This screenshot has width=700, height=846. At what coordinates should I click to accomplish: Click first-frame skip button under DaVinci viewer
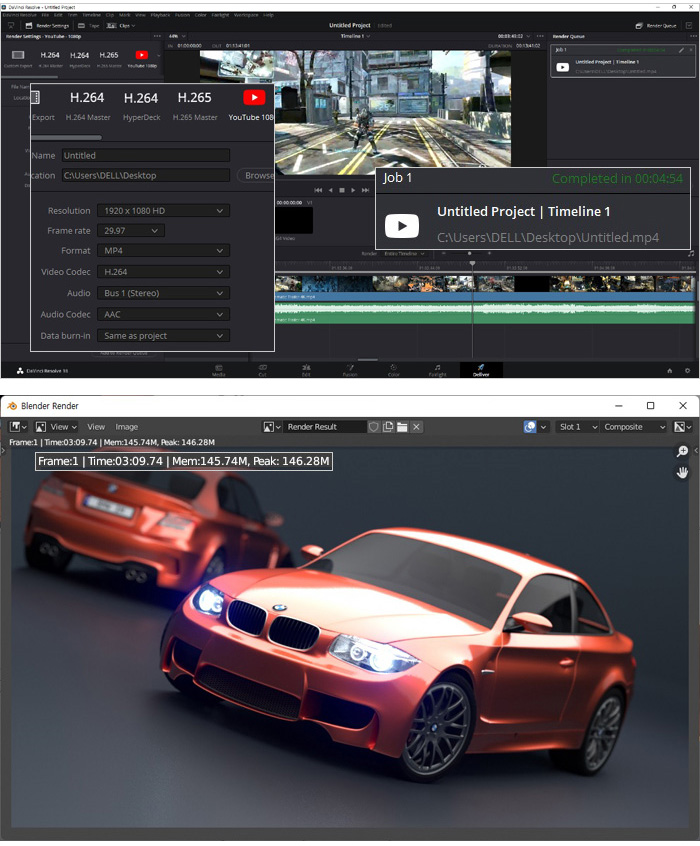pyautogui.click(x=318, y=190)
